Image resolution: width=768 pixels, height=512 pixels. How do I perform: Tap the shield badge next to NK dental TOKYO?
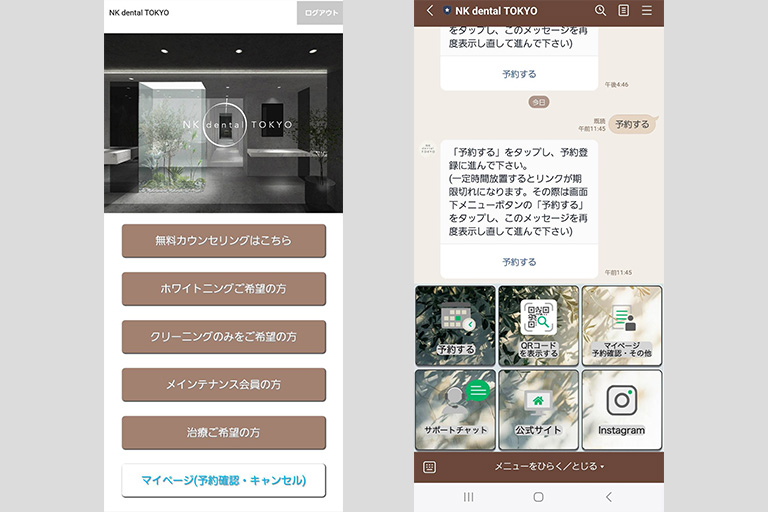click(x=447, y=10)
